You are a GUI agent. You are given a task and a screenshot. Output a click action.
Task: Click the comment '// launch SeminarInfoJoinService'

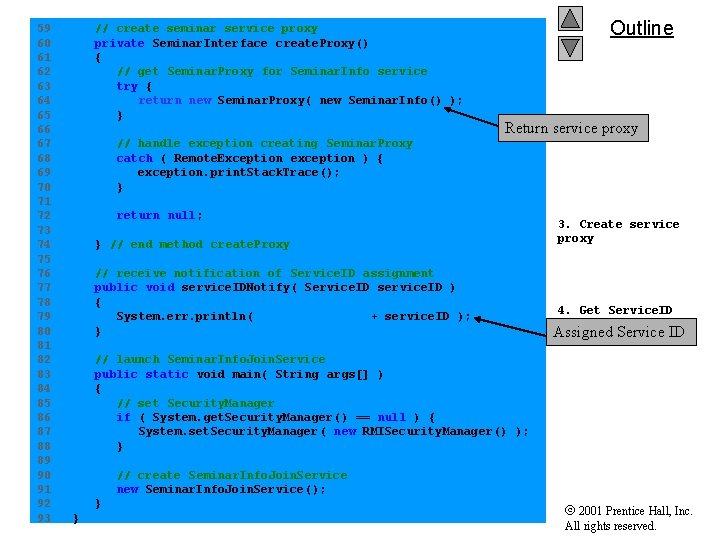pos(210,359)
